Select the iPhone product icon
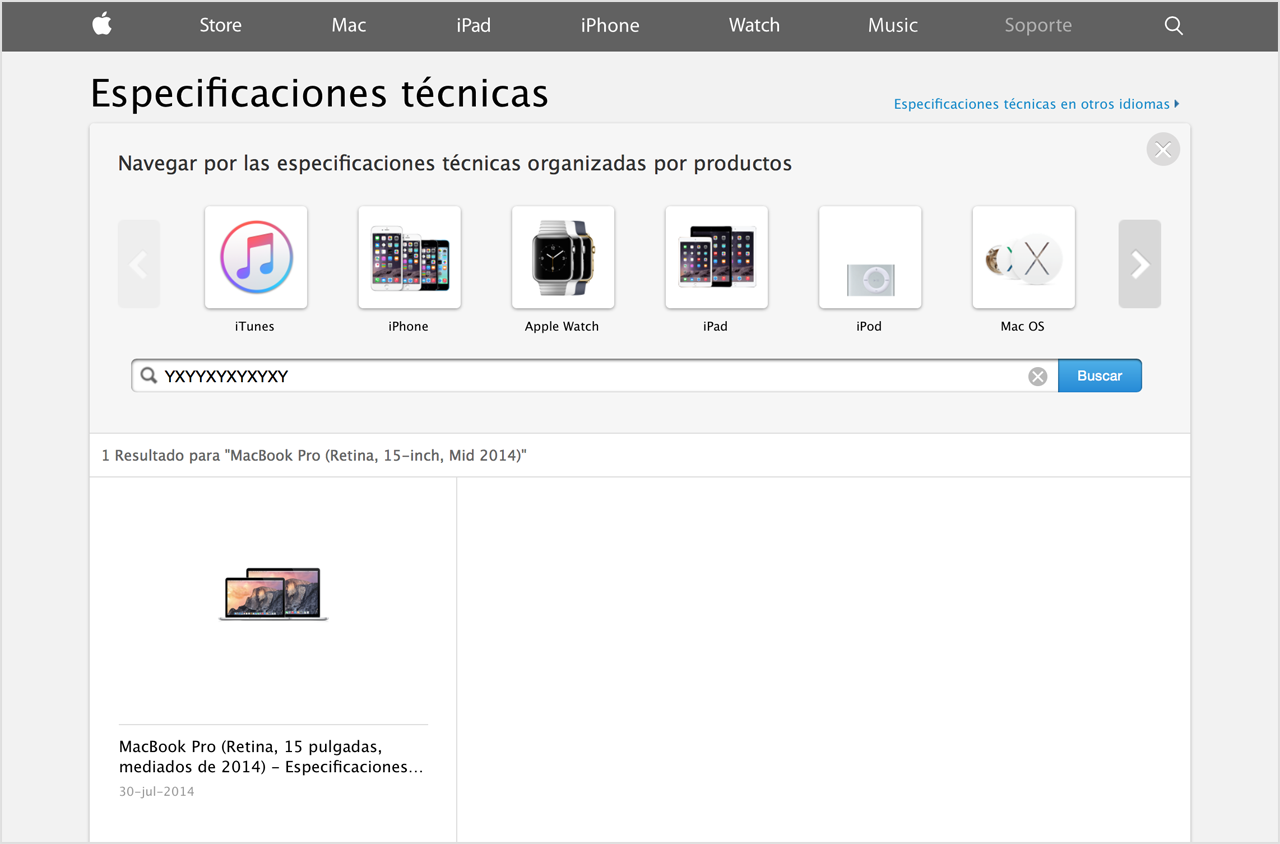This screenshot has height=844, width=1280. [409, 258]
